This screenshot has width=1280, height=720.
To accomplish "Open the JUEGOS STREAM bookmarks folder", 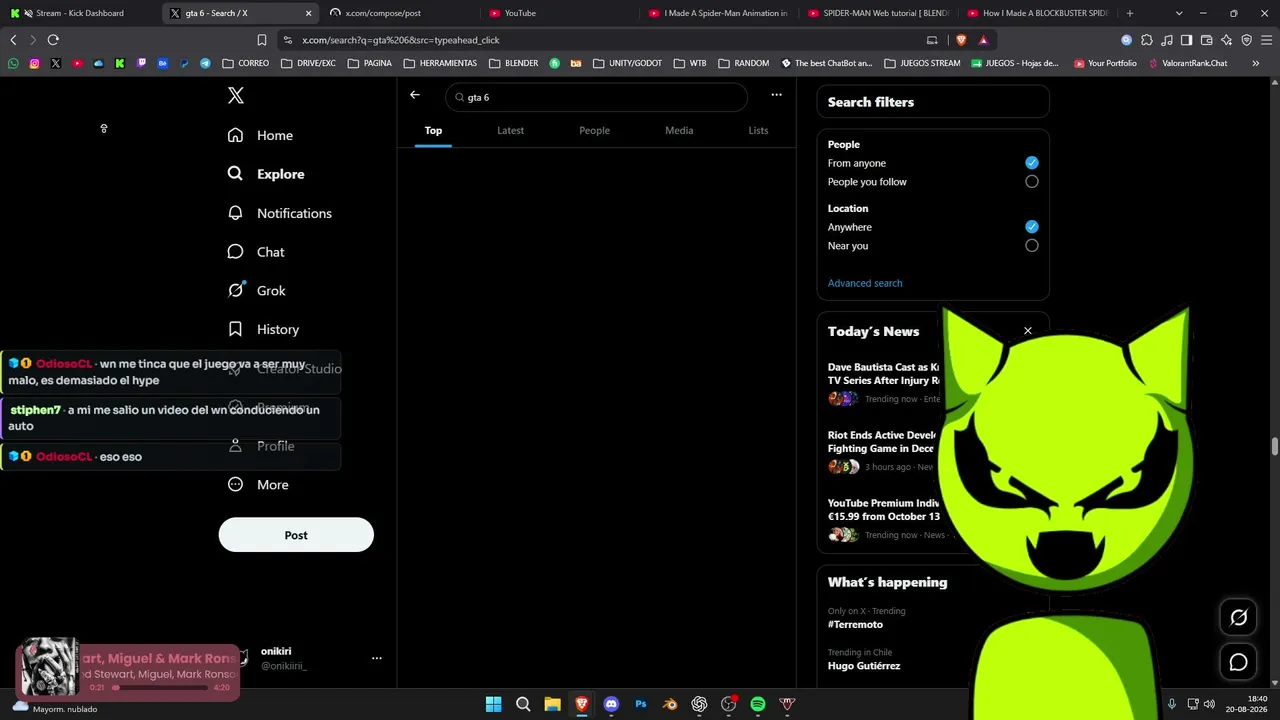I will point(922,63).
